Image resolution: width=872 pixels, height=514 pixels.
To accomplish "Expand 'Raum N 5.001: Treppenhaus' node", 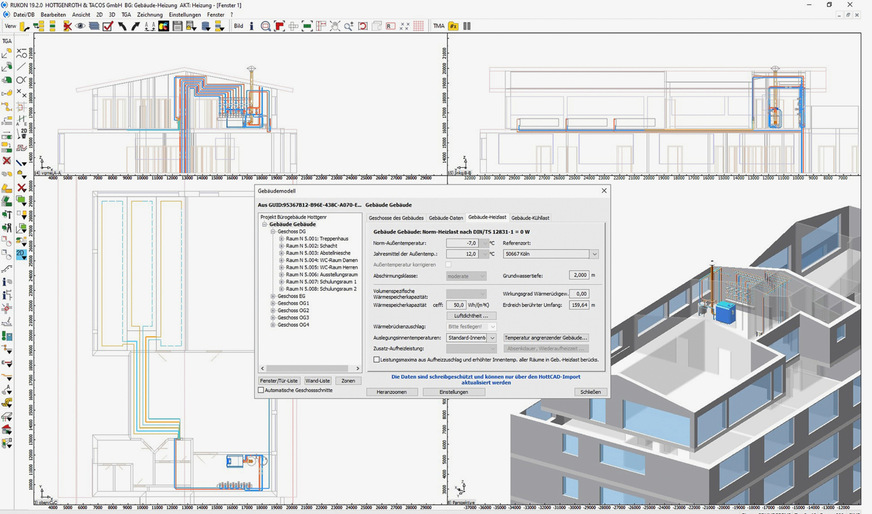I will (281, 239).
